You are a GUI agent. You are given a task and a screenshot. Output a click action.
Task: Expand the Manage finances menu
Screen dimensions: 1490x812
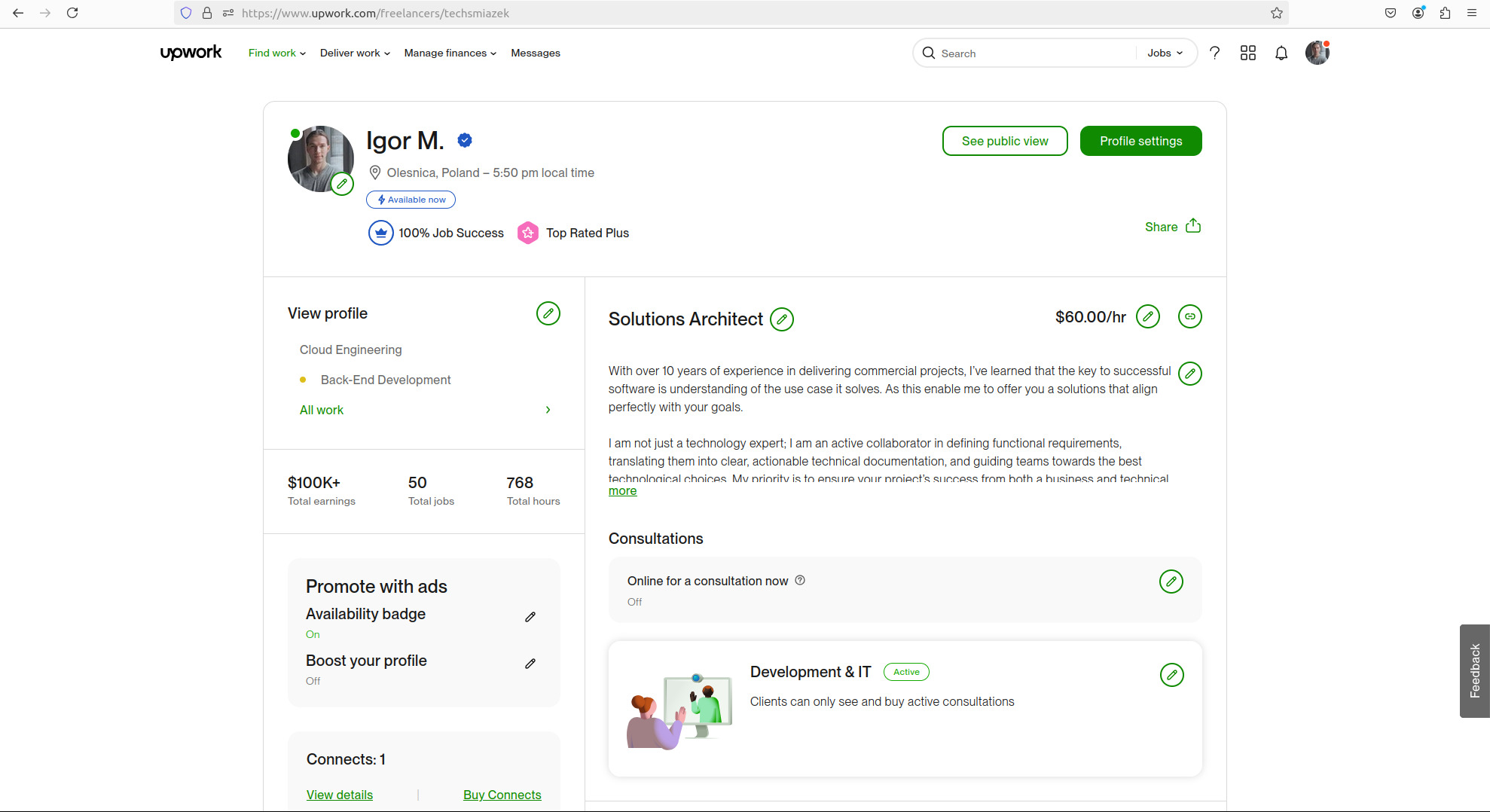(450, 53)
